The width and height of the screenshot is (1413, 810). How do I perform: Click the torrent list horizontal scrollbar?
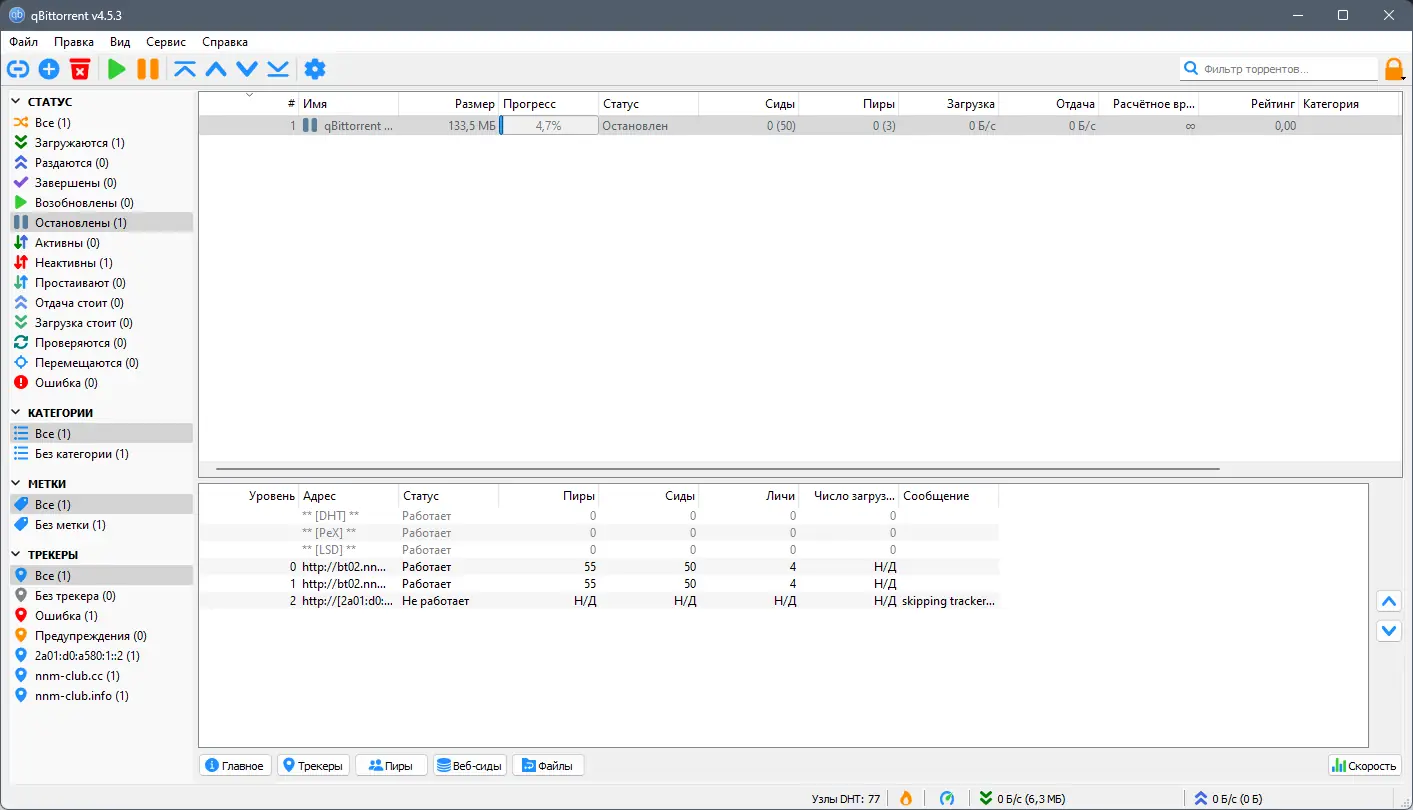[x=718, y=469]
